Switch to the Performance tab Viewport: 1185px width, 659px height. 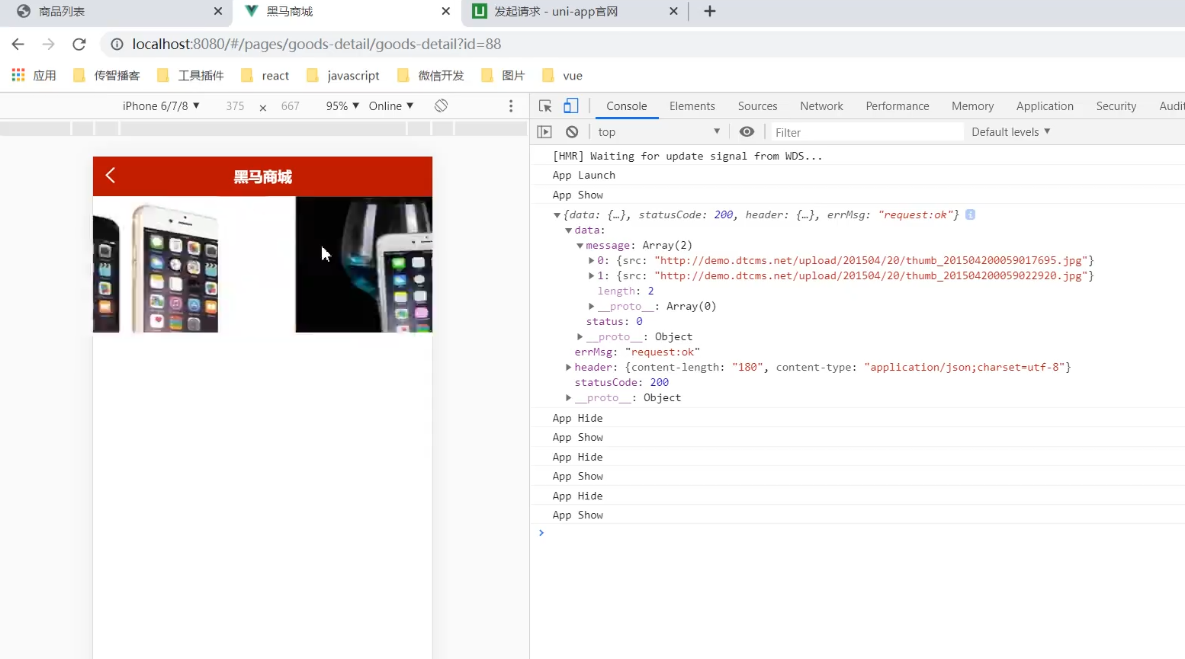pos(897,106)
